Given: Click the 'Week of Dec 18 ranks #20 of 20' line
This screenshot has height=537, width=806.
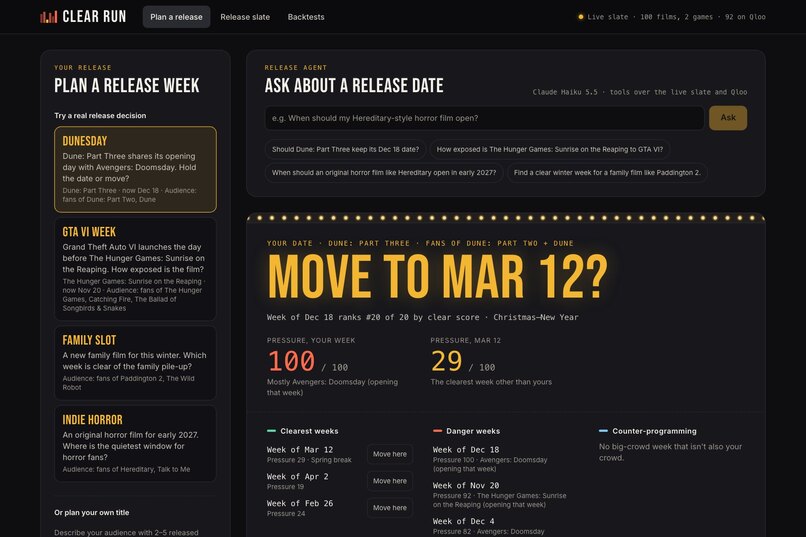Looking at the screenshot, I should (x=423, y=318).
